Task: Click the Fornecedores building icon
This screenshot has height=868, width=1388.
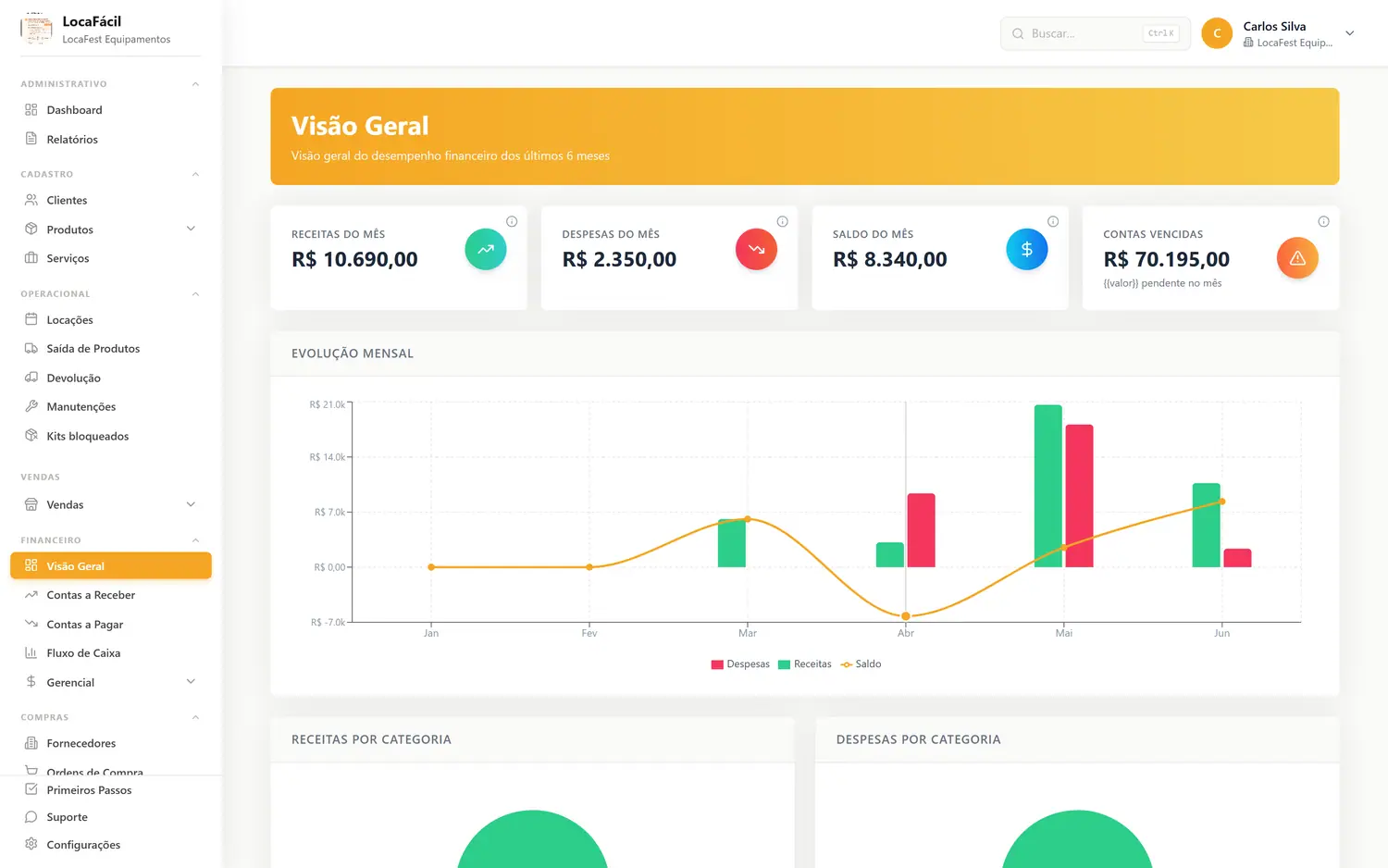Action: point(31,743)
